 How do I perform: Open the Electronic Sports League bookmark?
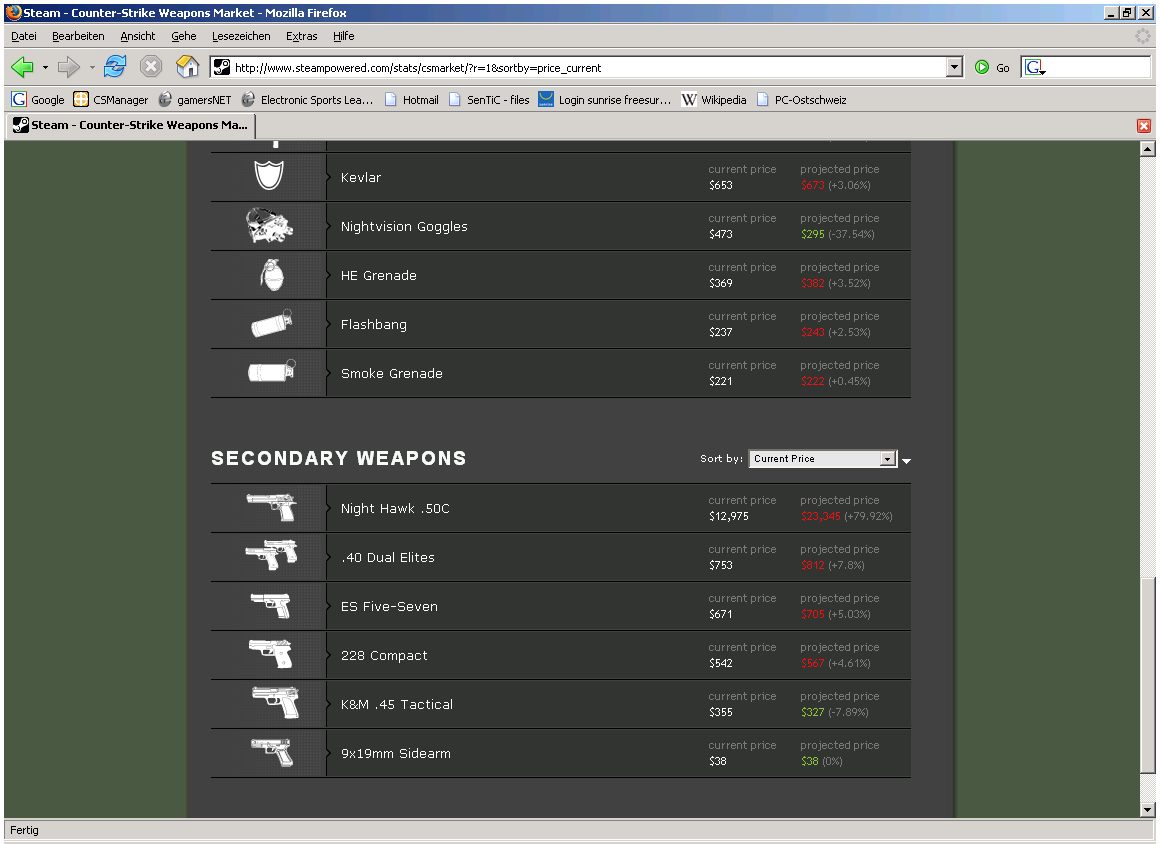coord(307,99)
